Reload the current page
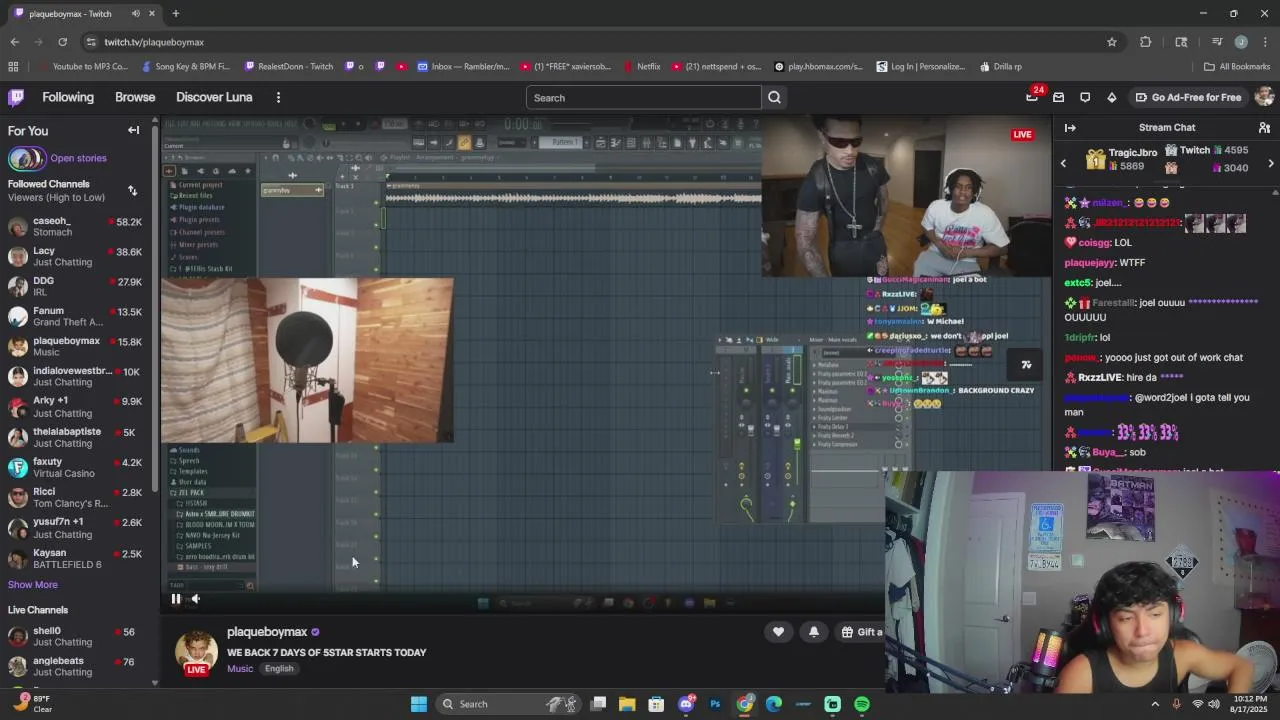1280x720 pixels. point(62,42)
